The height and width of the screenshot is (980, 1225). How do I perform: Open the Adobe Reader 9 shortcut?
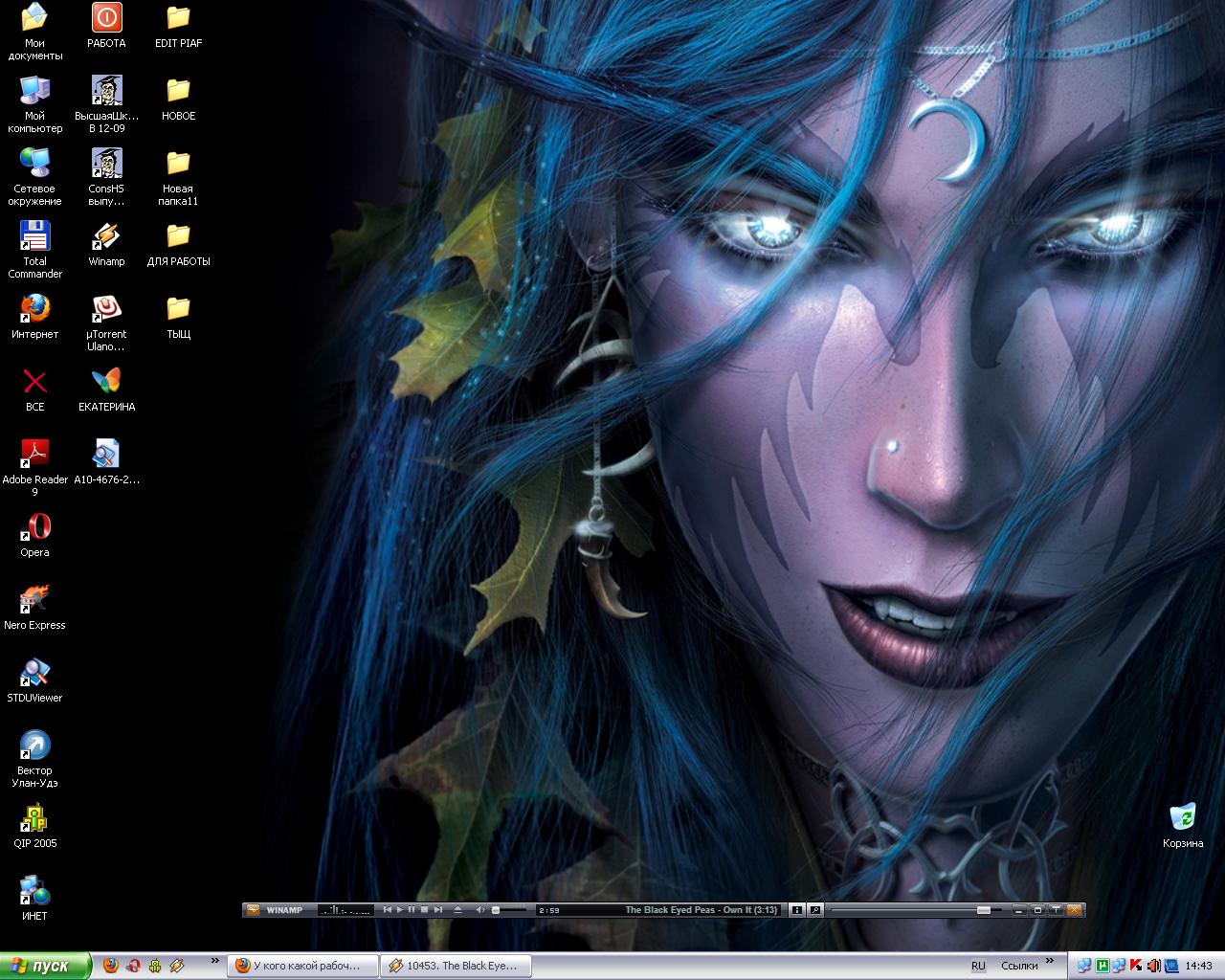pos(34,454)
